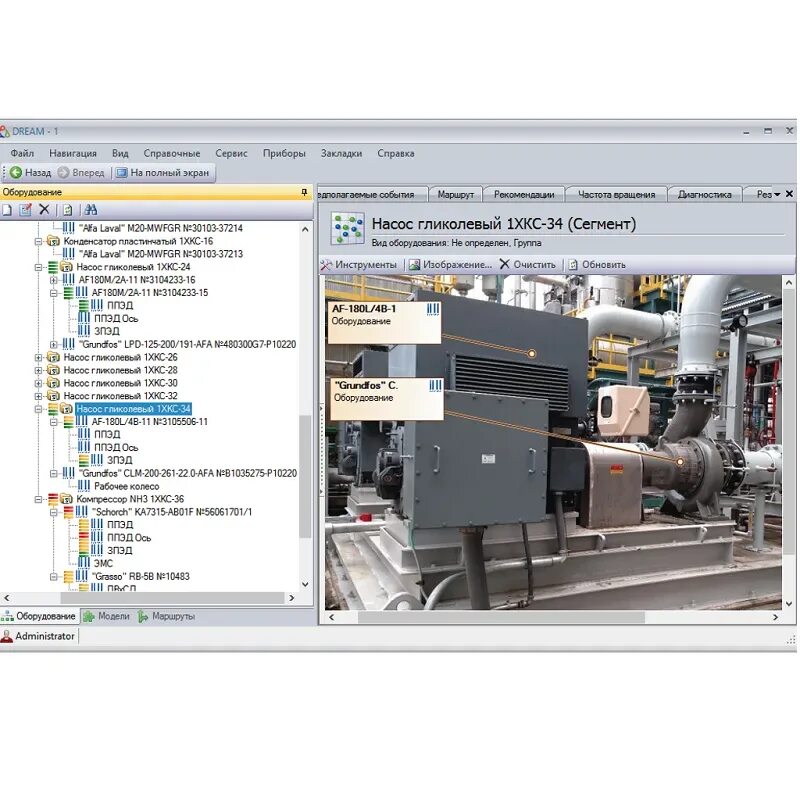Select "Alfa Laval" M20-MWFGR №30103-37213 row
This screenshot has width=800, height=800.
[161, 254]
